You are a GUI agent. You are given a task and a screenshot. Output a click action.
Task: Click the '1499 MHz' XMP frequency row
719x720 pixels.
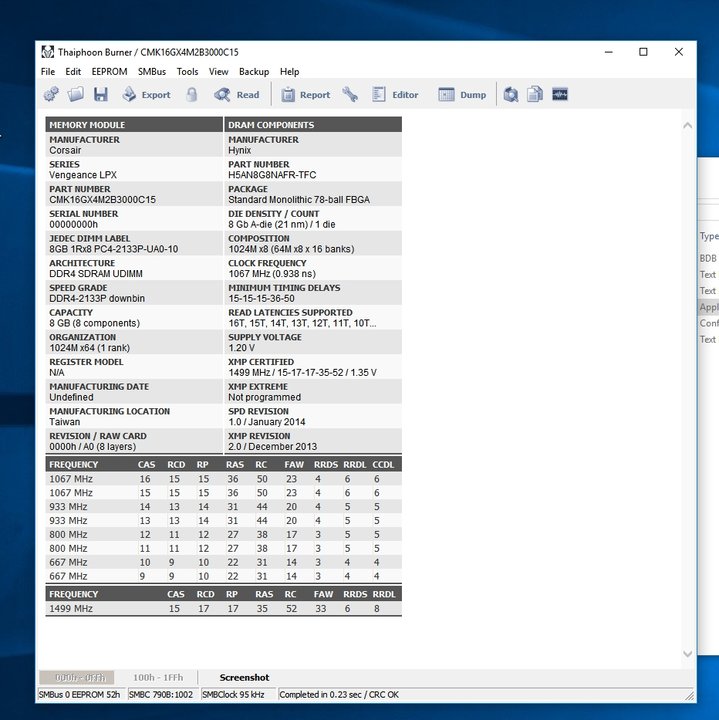tap(224, 608)
